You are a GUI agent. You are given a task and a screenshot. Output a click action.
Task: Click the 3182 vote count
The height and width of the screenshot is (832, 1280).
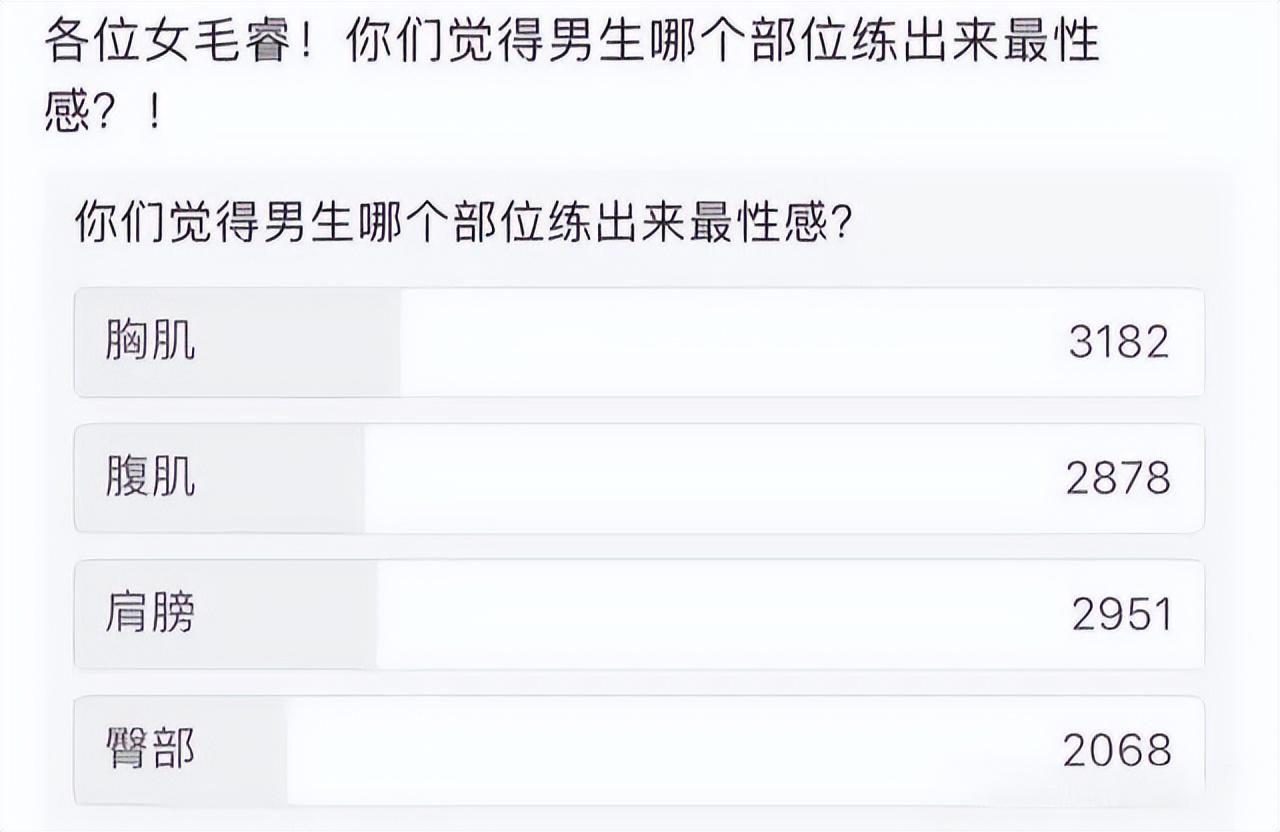[x=1119, y=343]
